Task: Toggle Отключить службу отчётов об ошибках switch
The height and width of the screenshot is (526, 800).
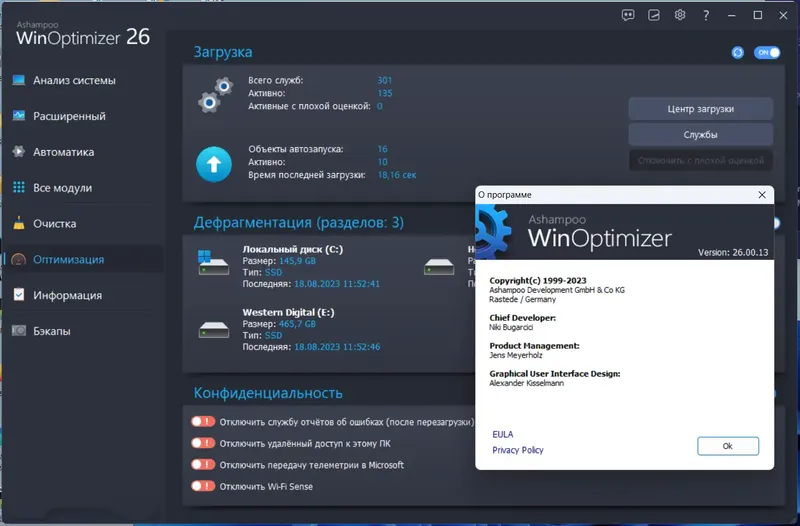Action: pos(203,421)
